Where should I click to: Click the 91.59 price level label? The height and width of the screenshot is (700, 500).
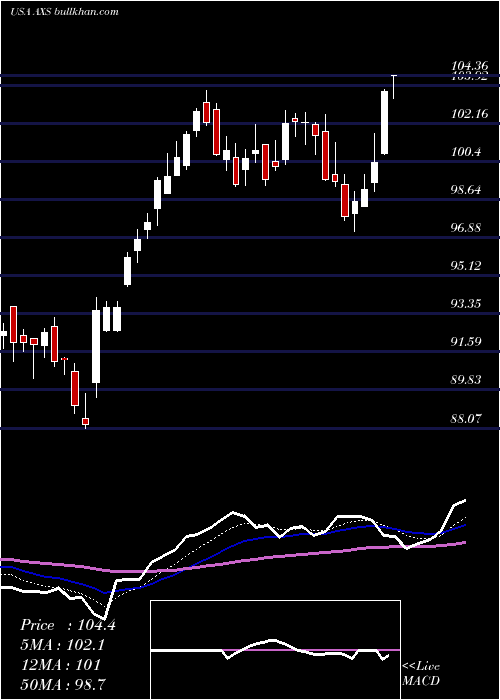tap(467, 342)
